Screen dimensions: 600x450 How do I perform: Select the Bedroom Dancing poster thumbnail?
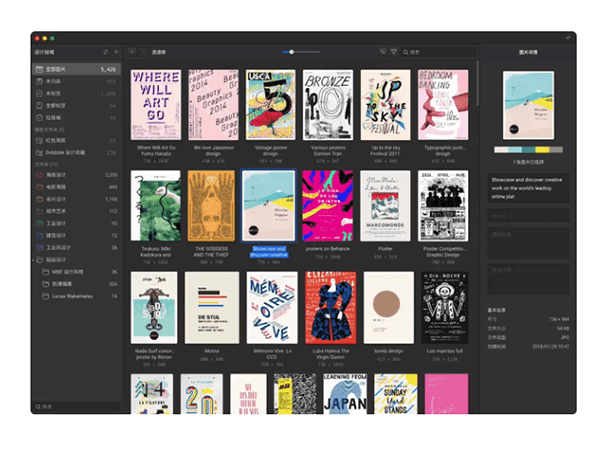pos(443,104)
